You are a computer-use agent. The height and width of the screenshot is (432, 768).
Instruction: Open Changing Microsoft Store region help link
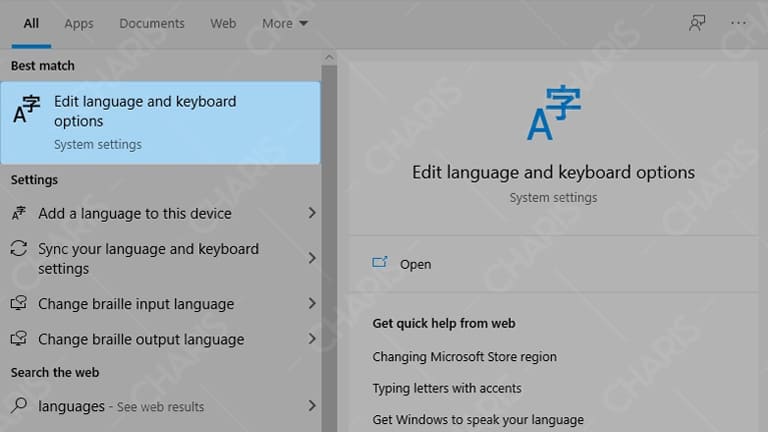pos(464,357)
